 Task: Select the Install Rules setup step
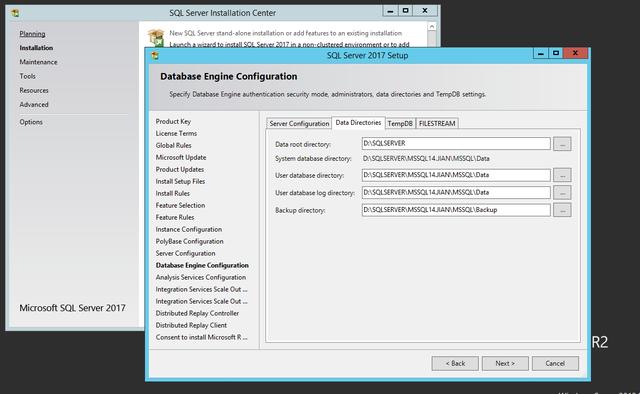tap(173, 194)
